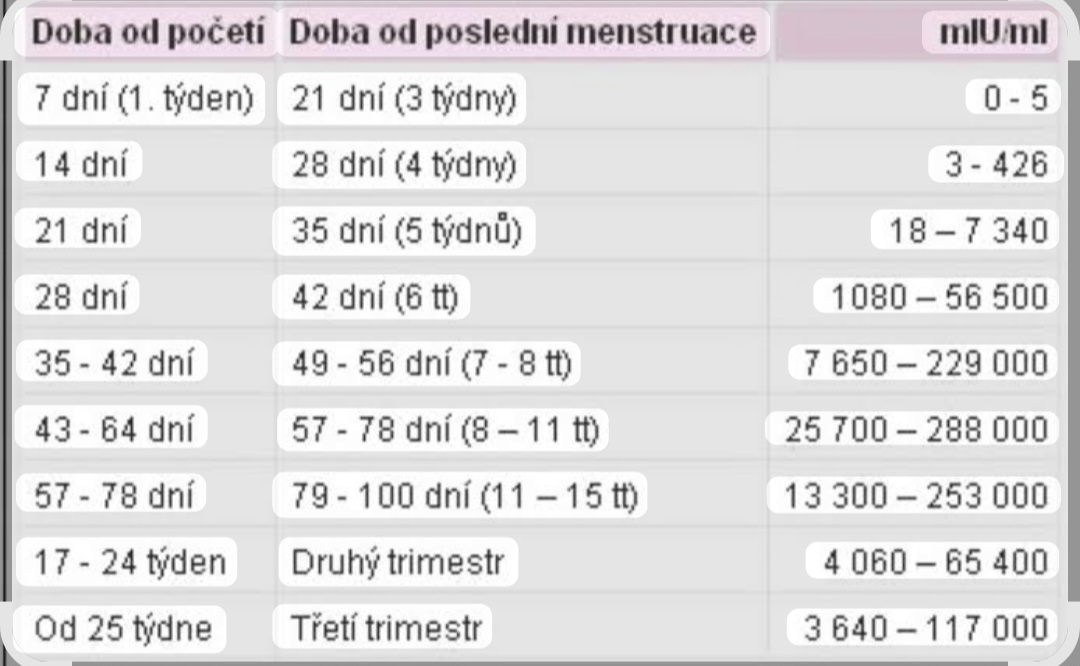Viewport: 1080px width, 666px height.
Task: Select the "13 300 – 253 000" value
Action: coord(916,497)
